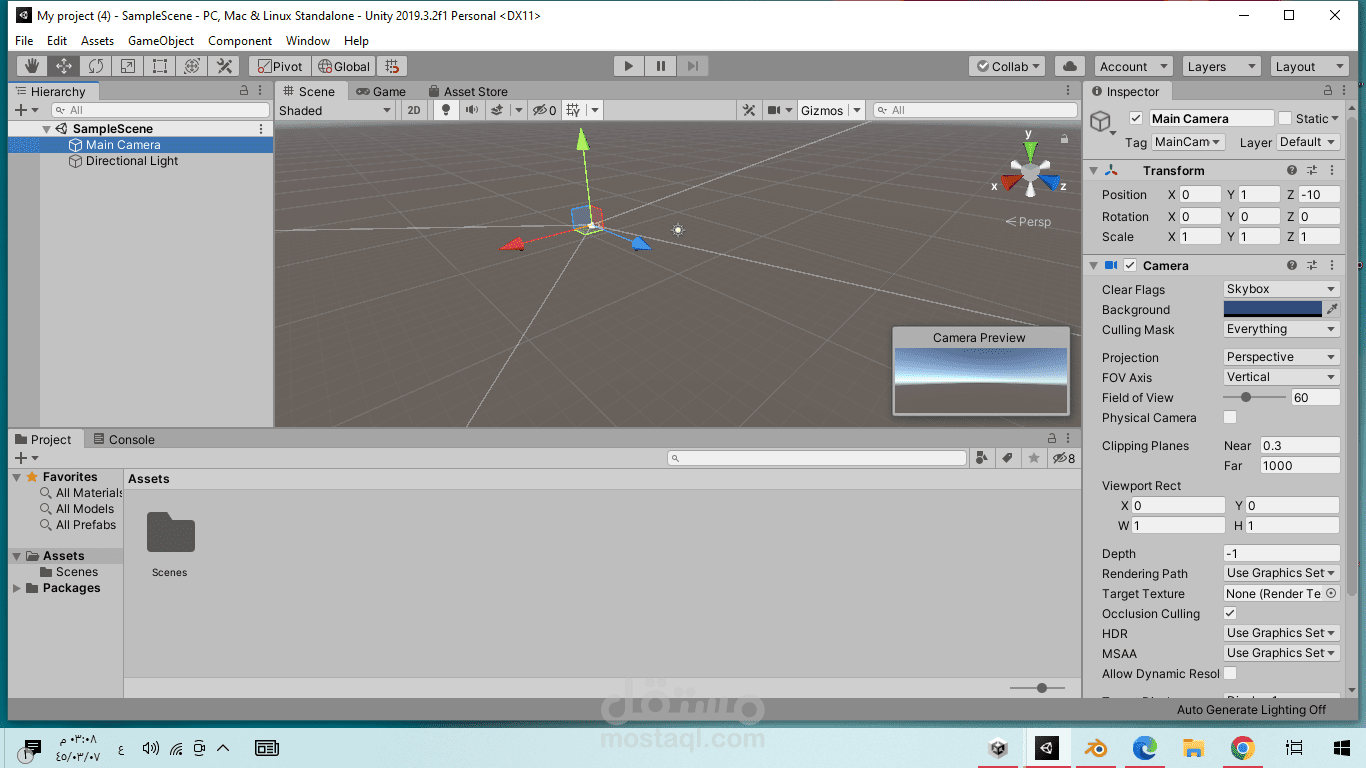Screen dimensions: 1366x768
Task: Collapse the SampleScene hierarchy
Action: coord(47,129)
